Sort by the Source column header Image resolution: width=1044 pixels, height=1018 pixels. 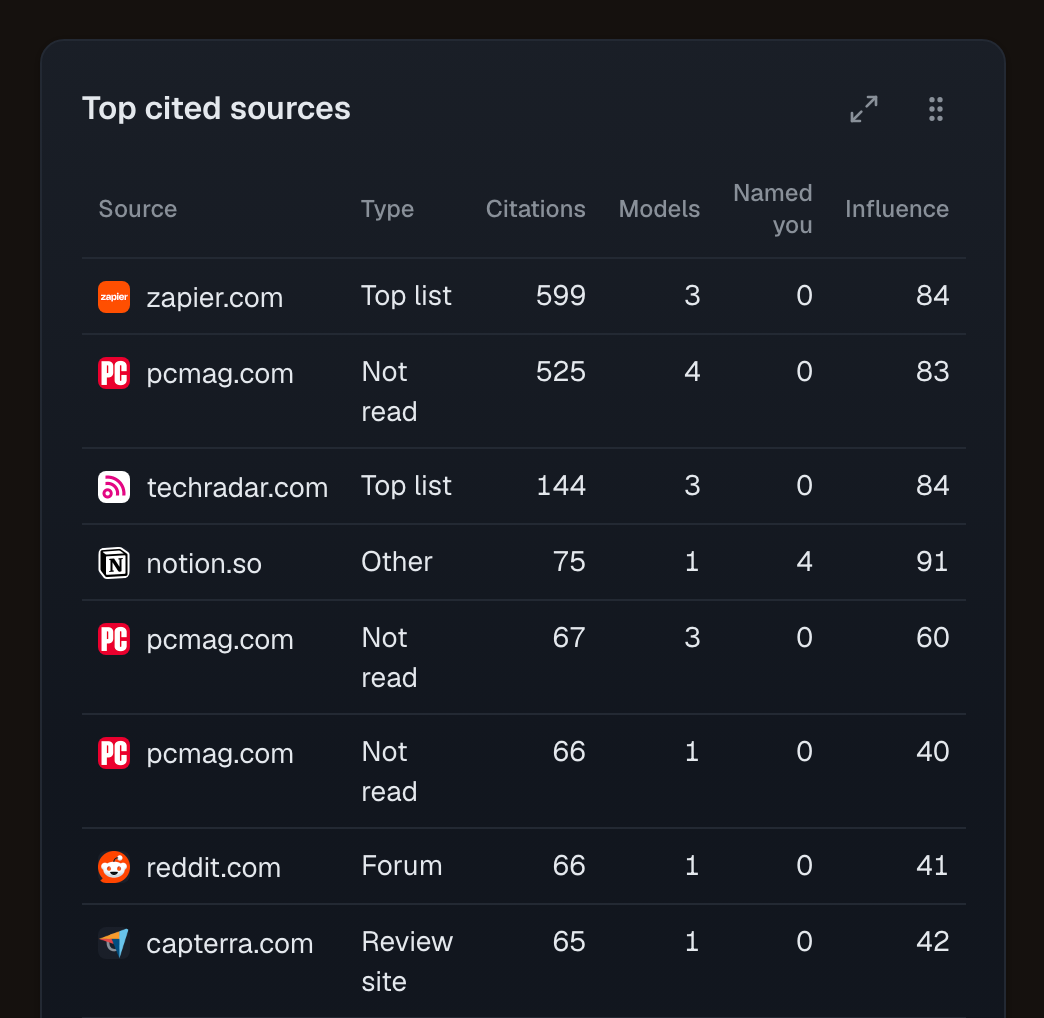click(138, 209)
